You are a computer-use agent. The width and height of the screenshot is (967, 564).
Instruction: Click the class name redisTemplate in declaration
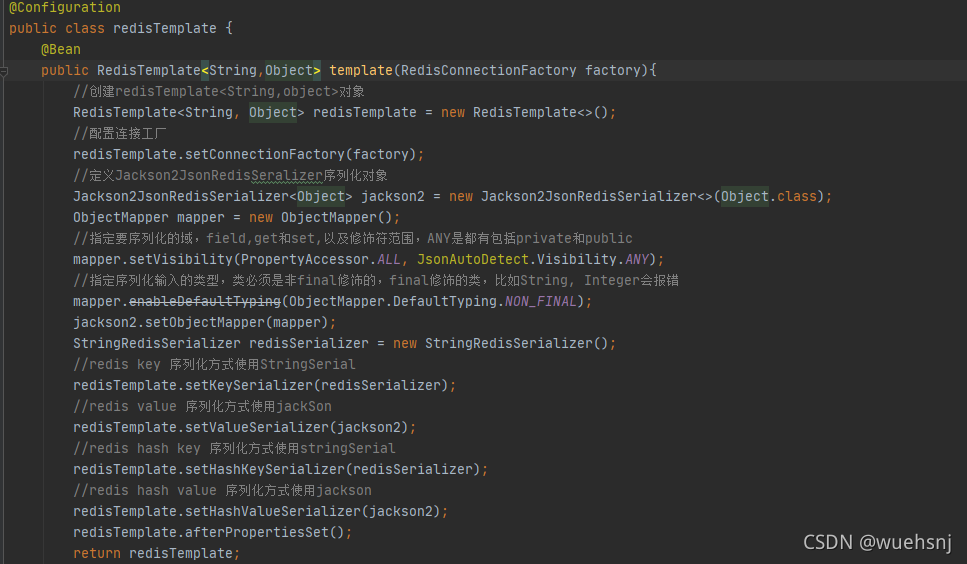tap(165, 28)
